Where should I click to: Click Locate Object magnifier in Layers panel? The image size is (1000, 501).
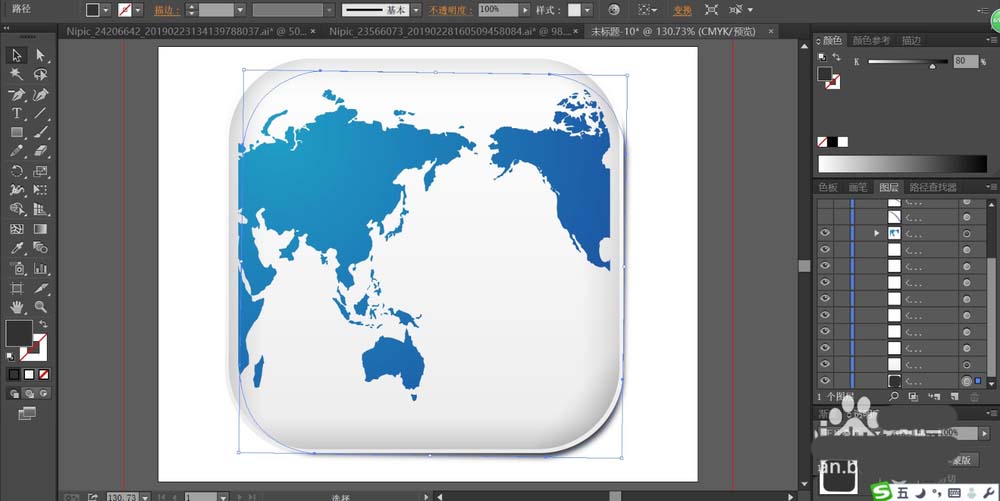894,396
